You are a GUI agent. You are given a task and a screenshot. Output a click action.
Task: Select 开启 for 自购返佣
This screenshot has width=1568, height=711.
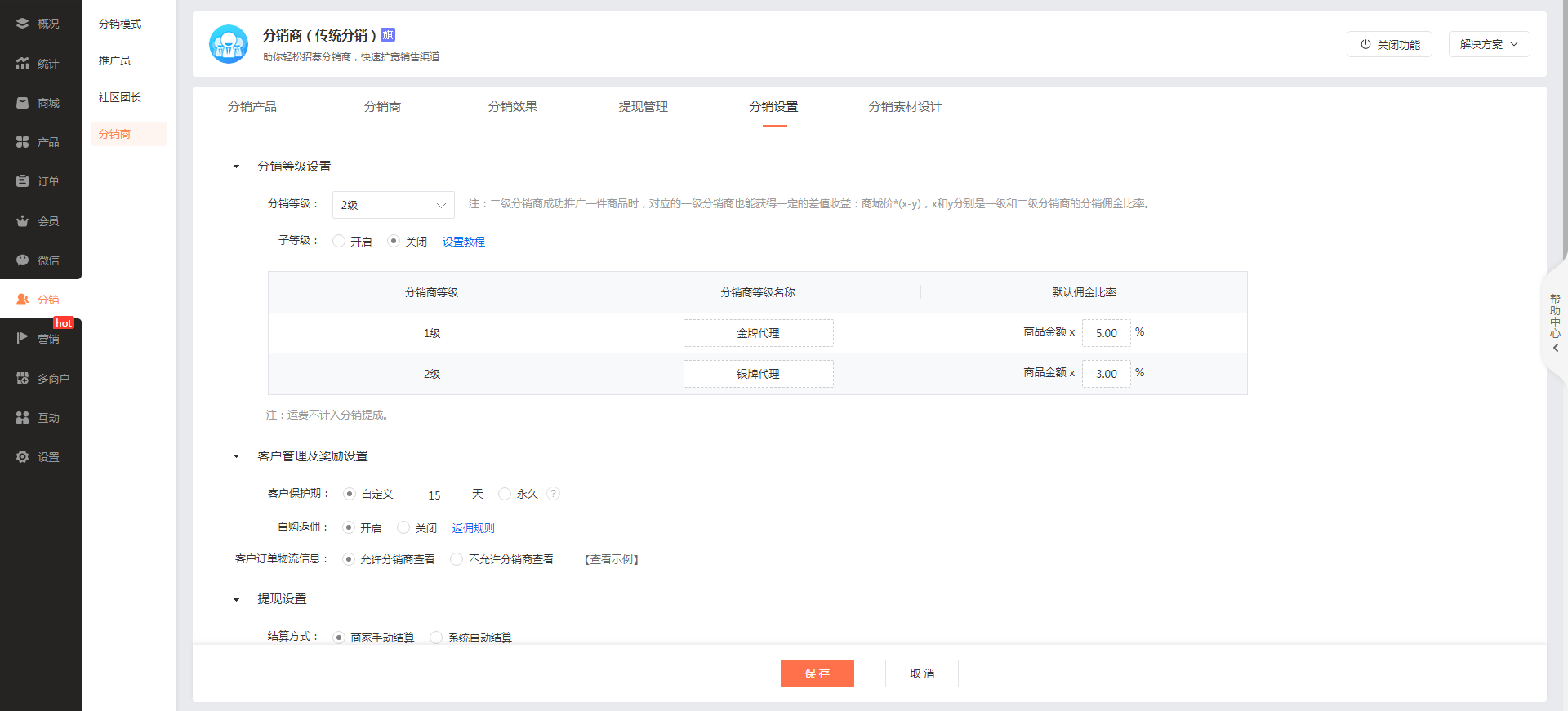pos(349,527)
